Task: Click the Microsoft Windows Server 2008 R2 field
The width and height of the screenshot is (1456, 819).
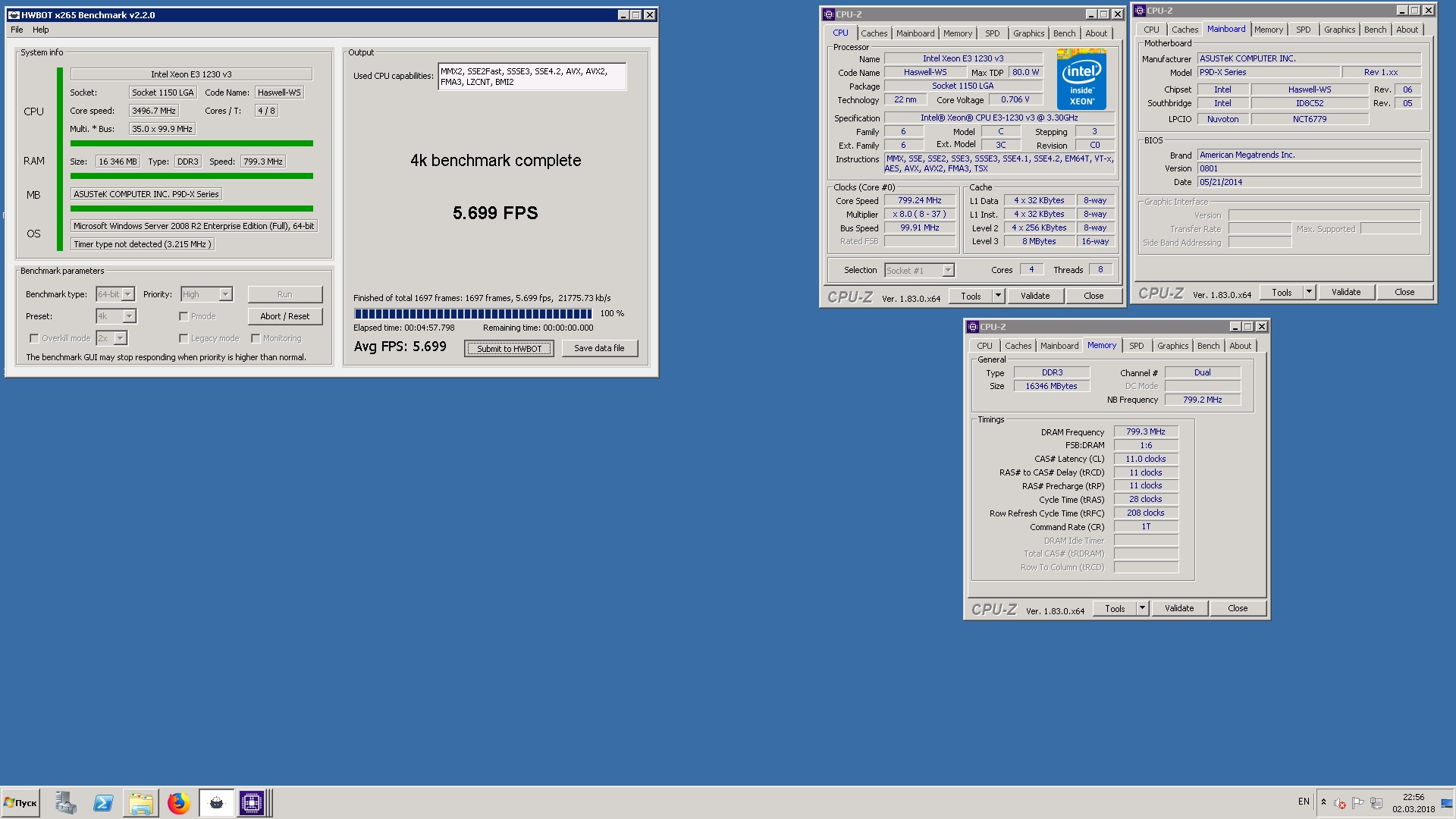Action: click(x=193, y=226)
